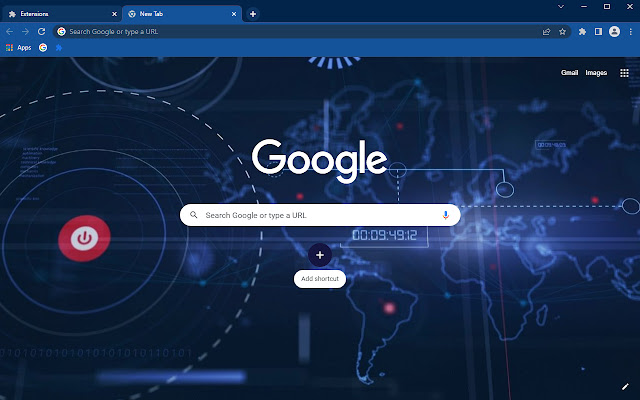The width and height of the screenshot is (640, 400).
Task: Open the blue puzzle bookmark icon
Action: (x=59, y=48)
